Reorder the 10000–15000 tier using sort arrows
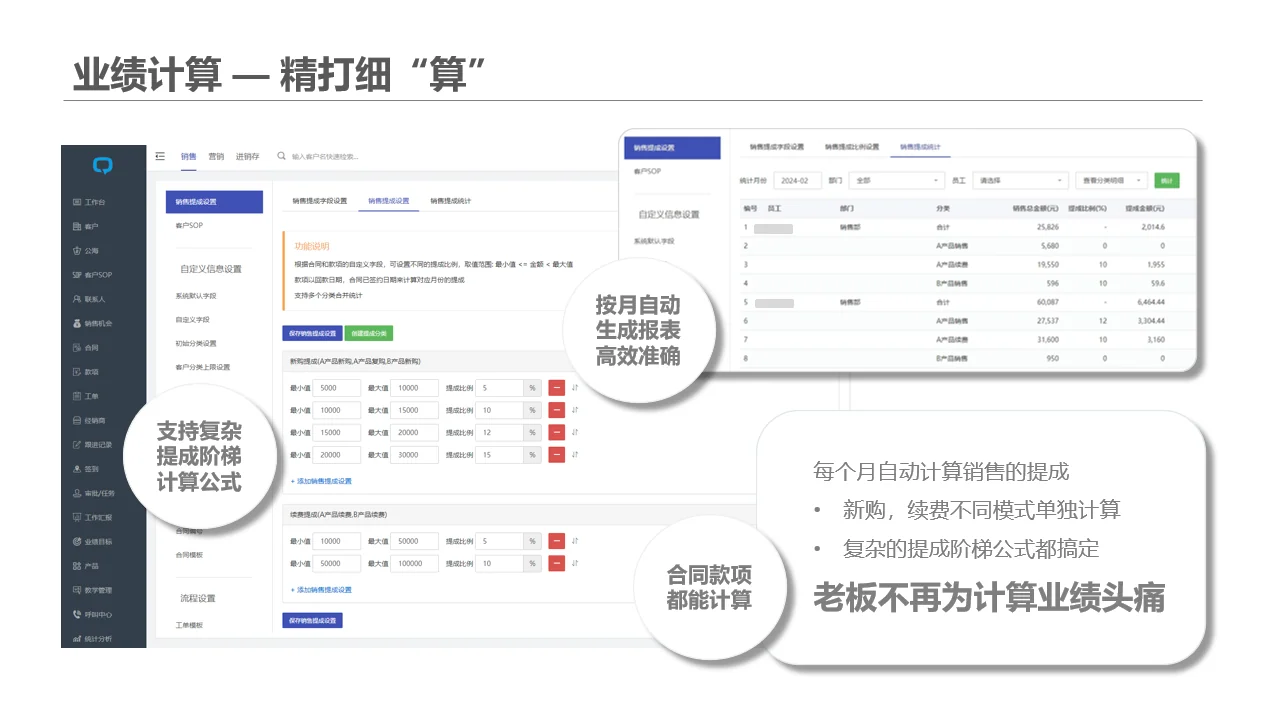The width and height of the screenshot is (1265, 702). point(575,410)
